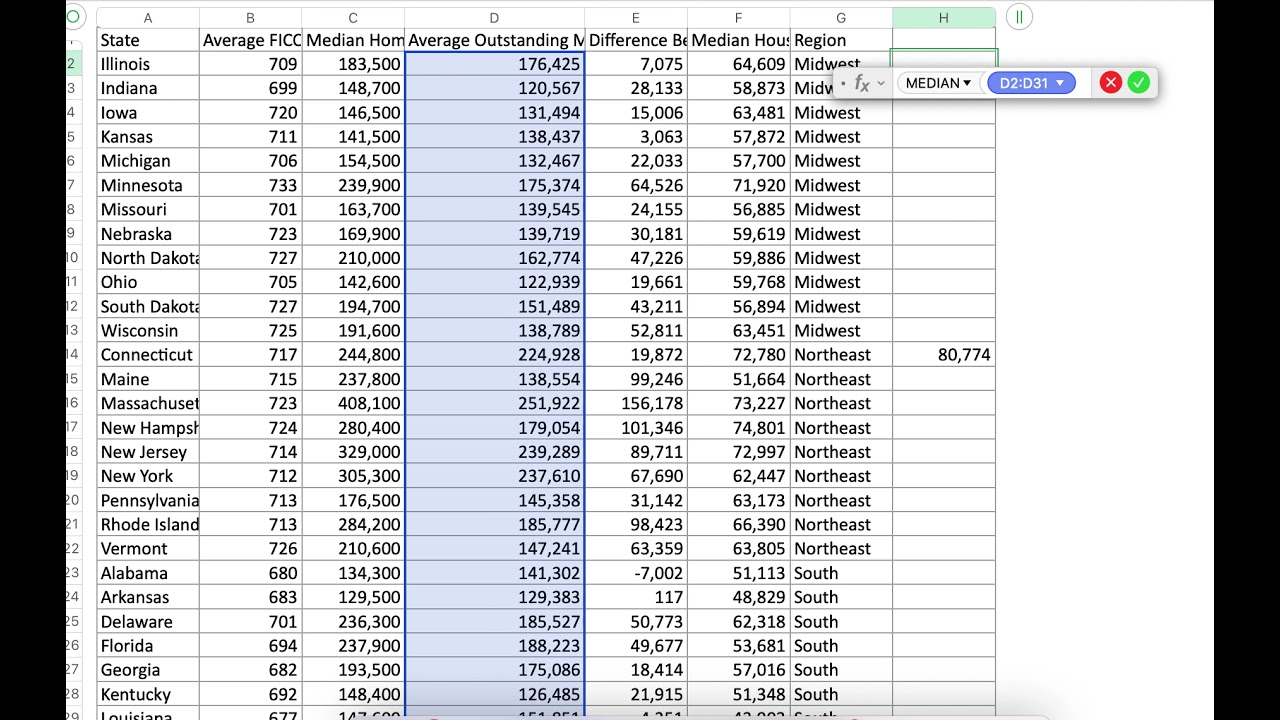Click the fx function icon
This screenshot has height=720, width=1280.
point(861,83)
